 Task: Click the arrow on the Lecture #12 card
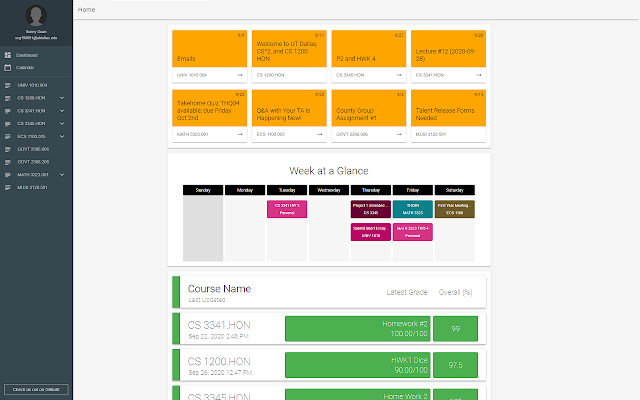pos(478,75)
